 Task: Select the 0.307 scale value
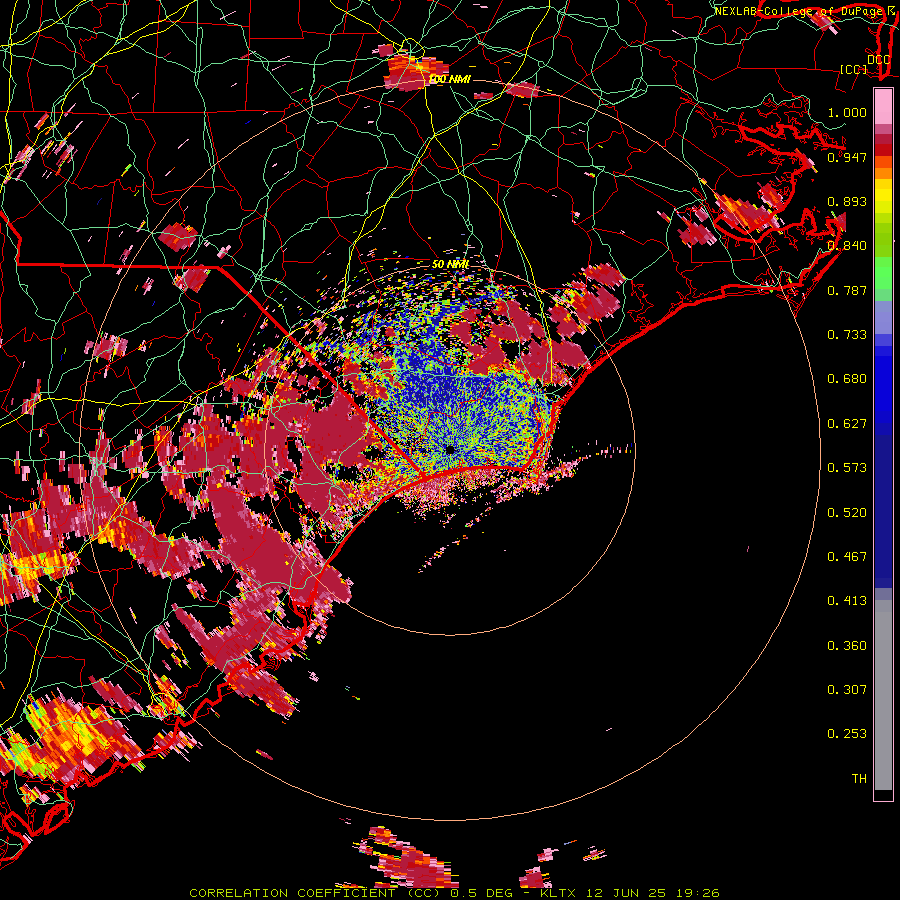point(847,690)
